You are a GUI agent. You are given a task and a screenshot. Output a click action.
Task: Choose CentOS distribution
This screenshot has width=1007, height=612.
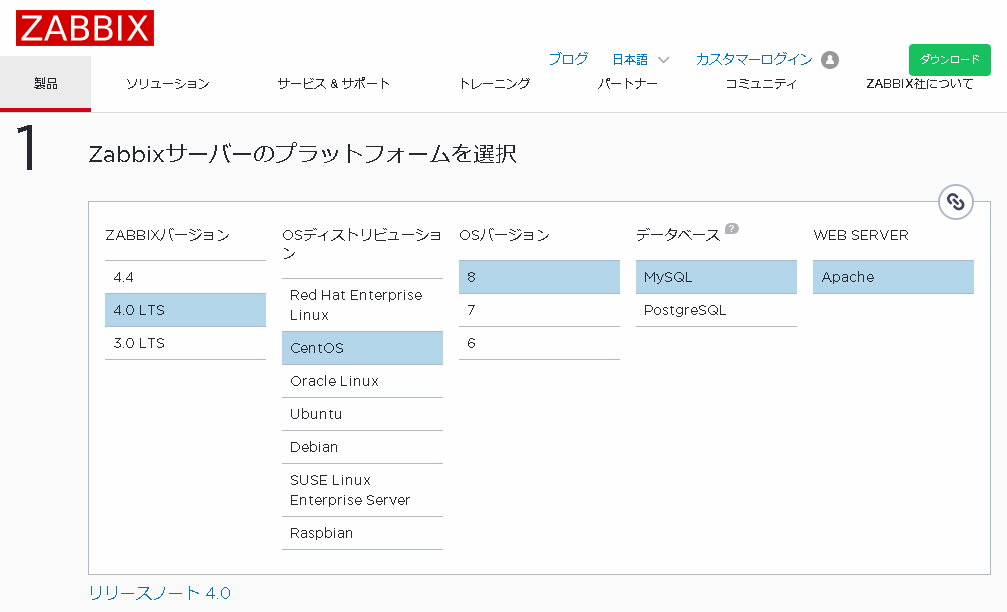coord(362,348)
